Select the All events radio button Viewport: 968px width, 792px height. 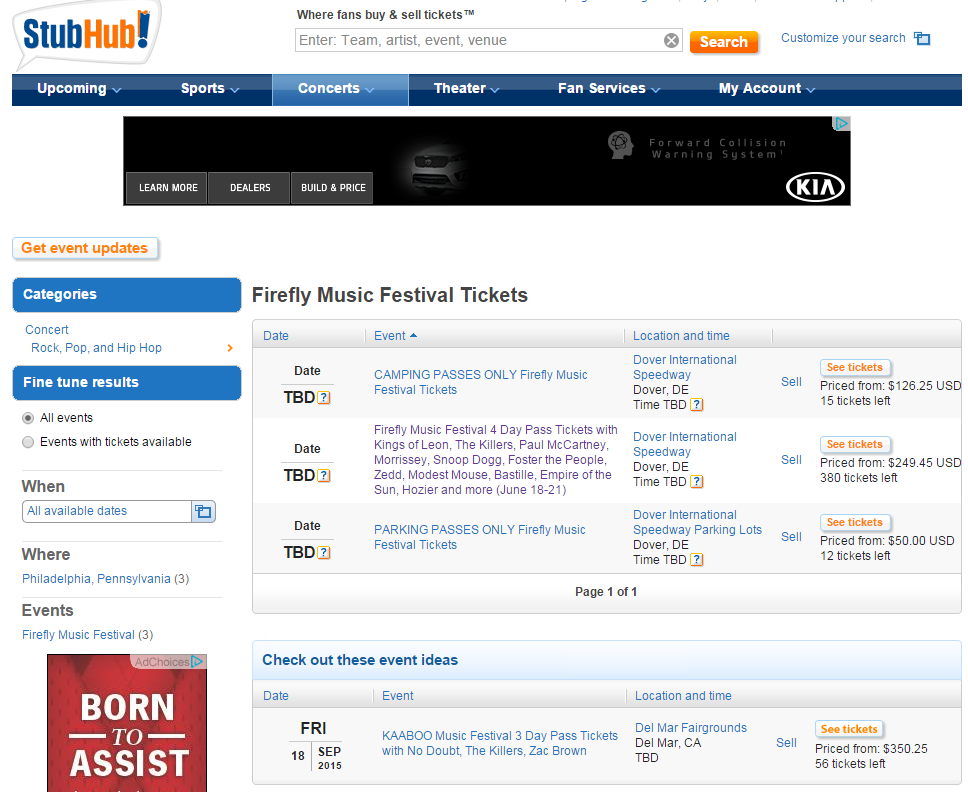(28, 418)
